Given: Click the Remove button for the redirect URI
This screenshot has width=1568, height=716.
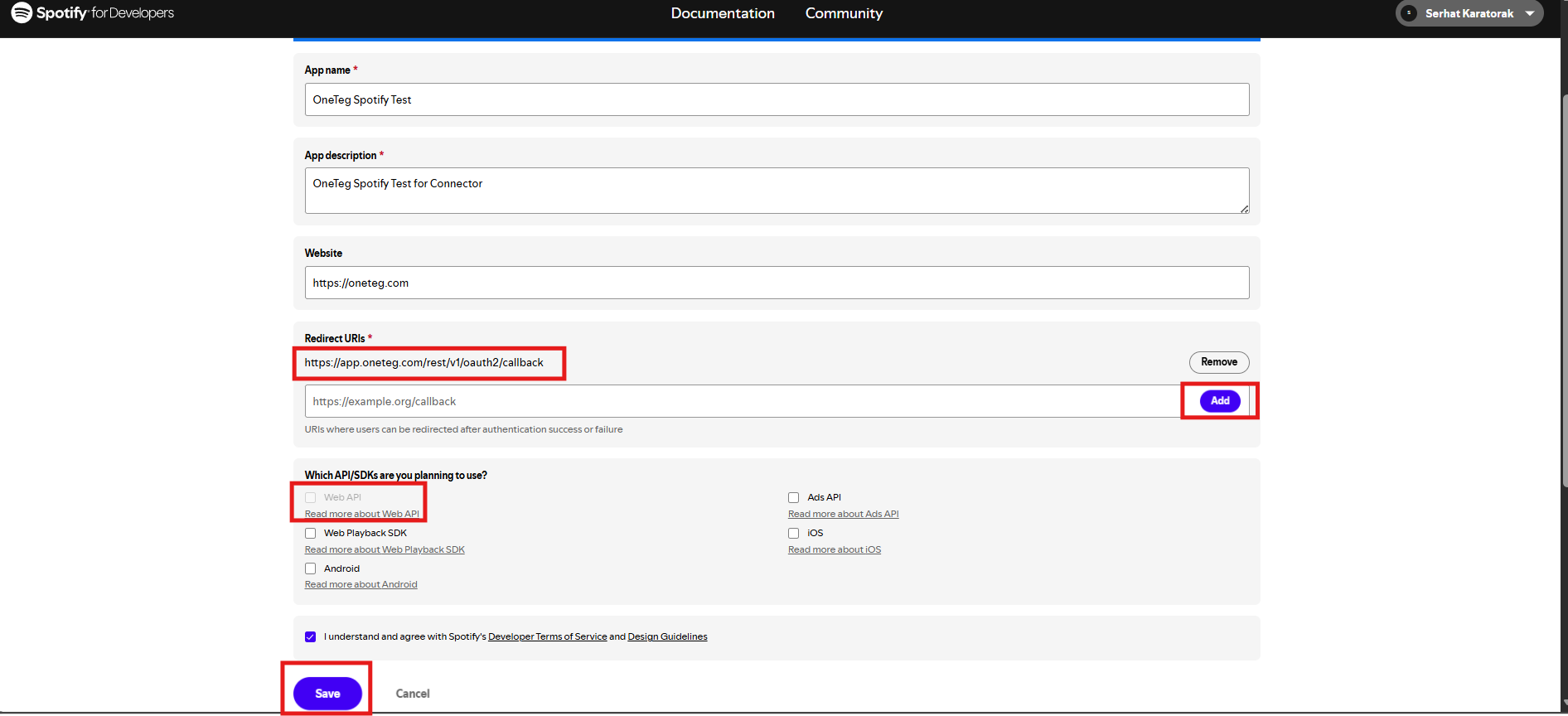Looking at the screenshot, I should pos(1219,362).
